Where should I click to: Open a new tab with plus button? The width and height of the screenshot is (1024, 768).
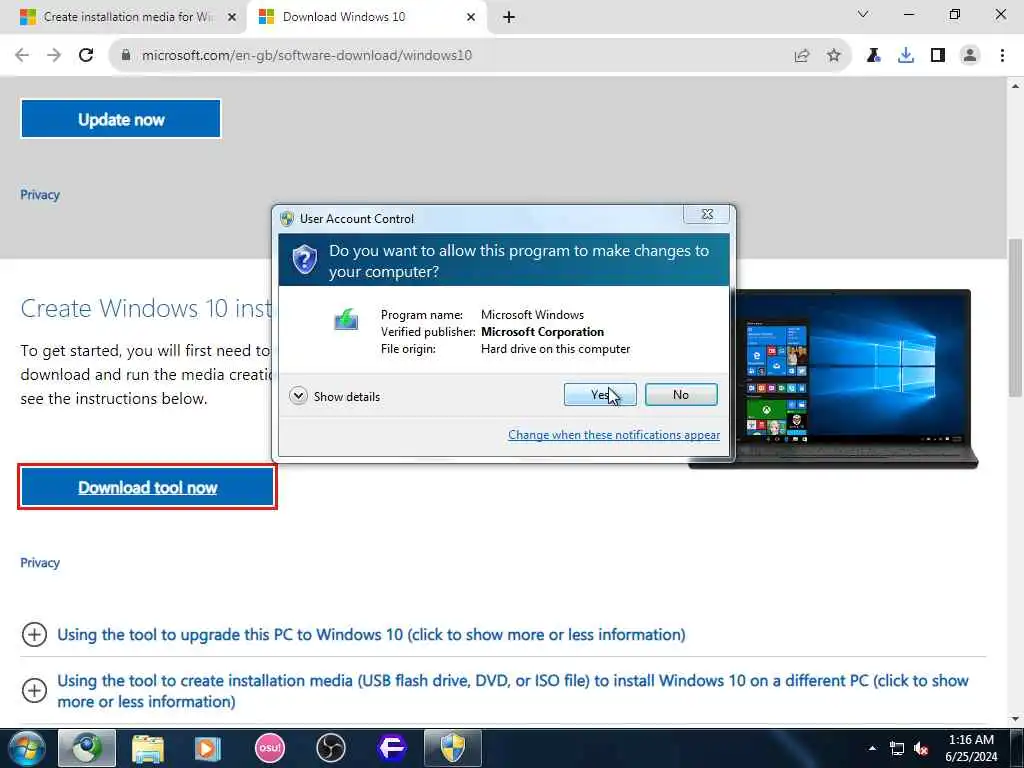(509, 18)
